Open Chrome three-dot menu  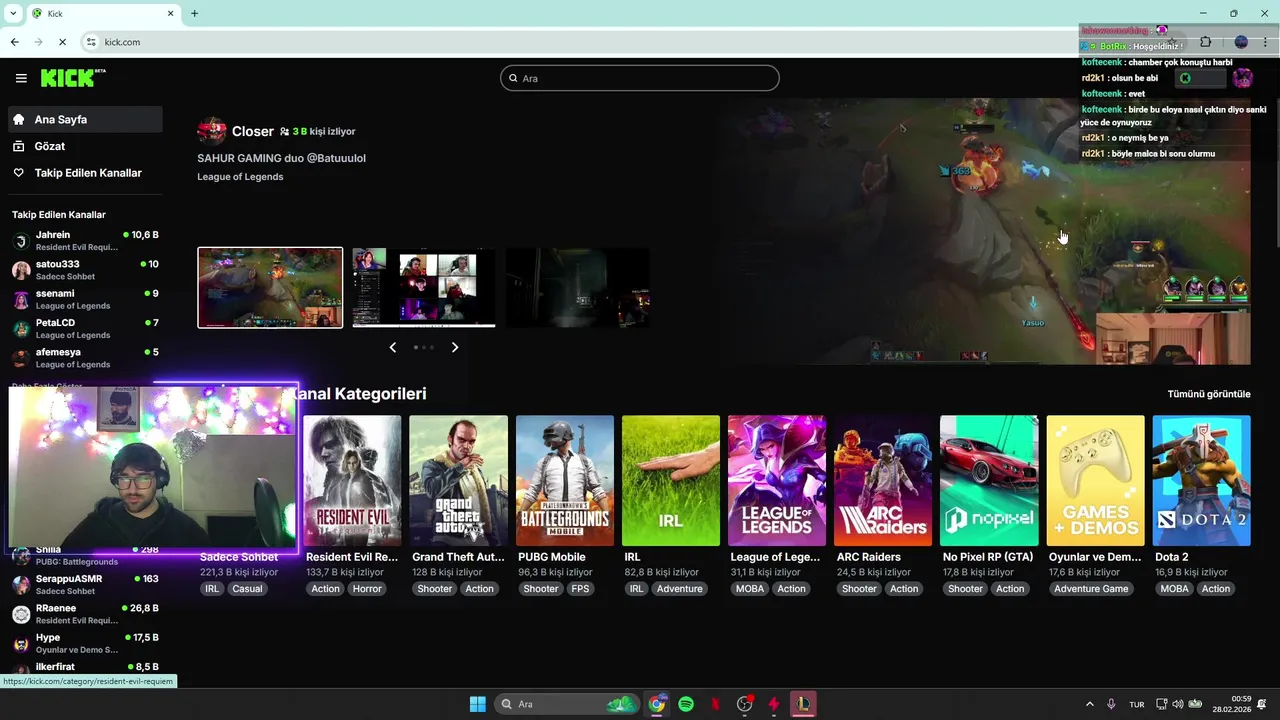(x=1266, y=42)
